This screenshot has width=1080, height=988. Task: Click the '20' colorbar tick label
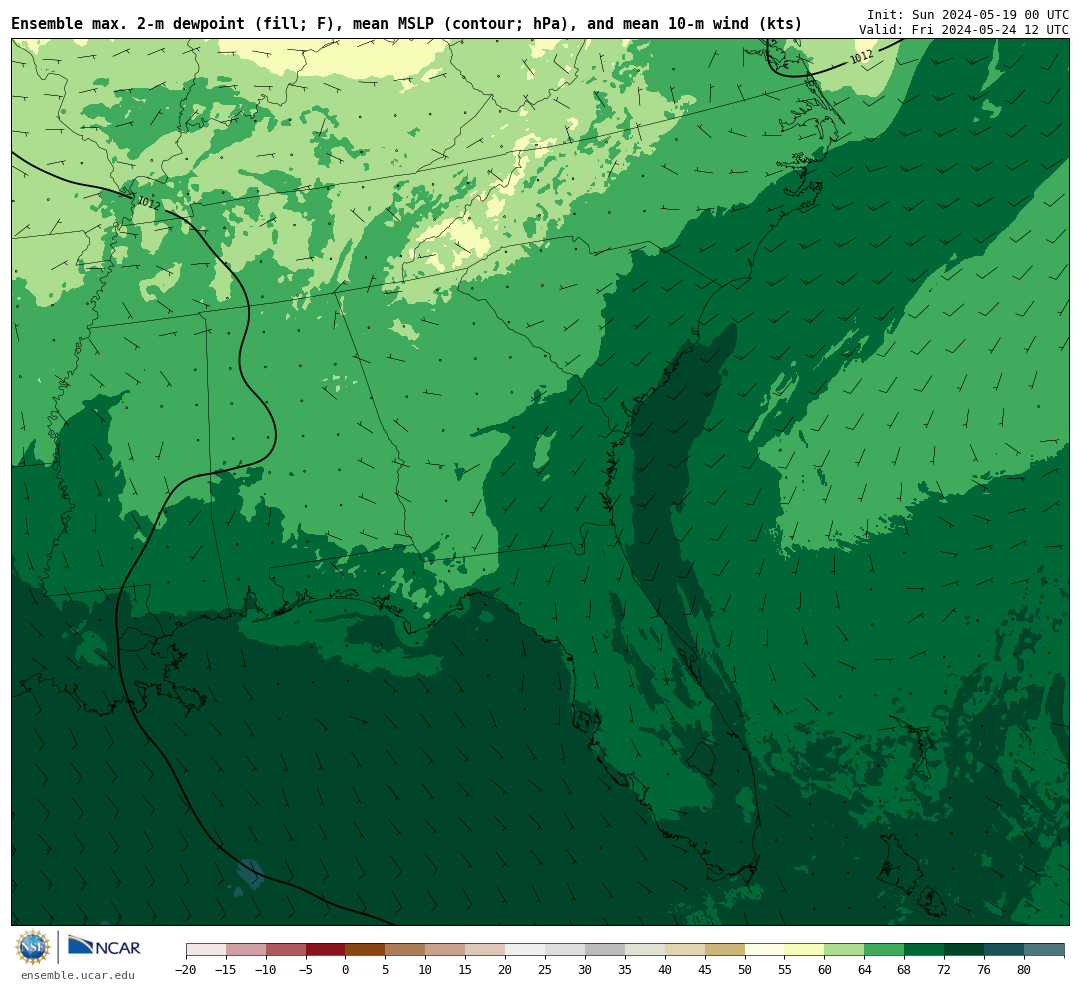point(505,969)
